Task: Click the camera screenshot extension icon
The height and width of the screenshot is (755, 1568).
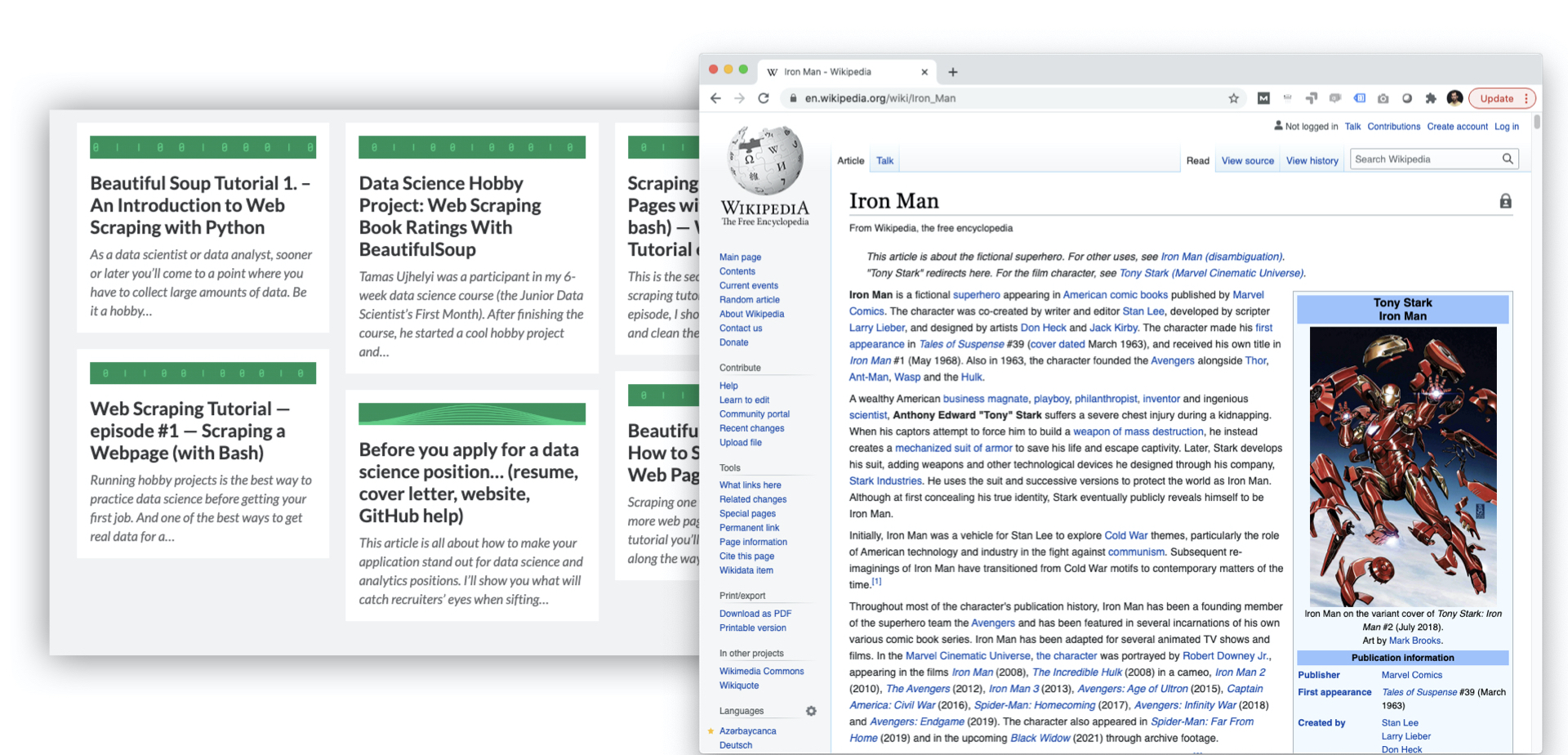Action: (x=1383, y=98)
